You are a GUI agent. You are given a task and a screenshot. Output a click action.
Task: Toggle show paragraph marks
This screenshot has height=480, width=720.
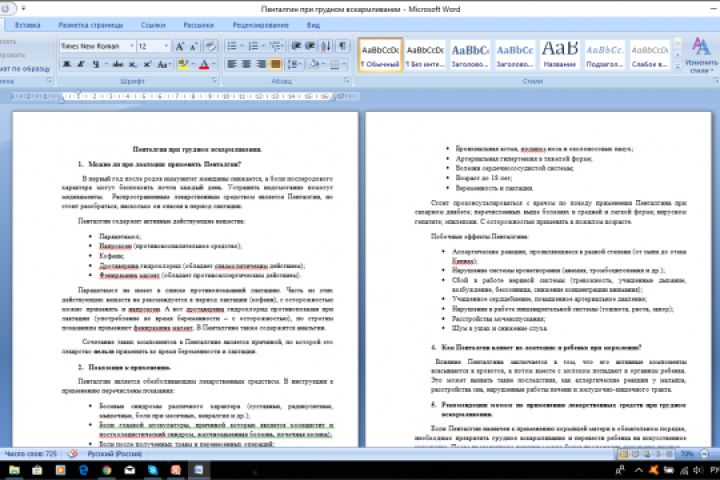pos(343,46)
